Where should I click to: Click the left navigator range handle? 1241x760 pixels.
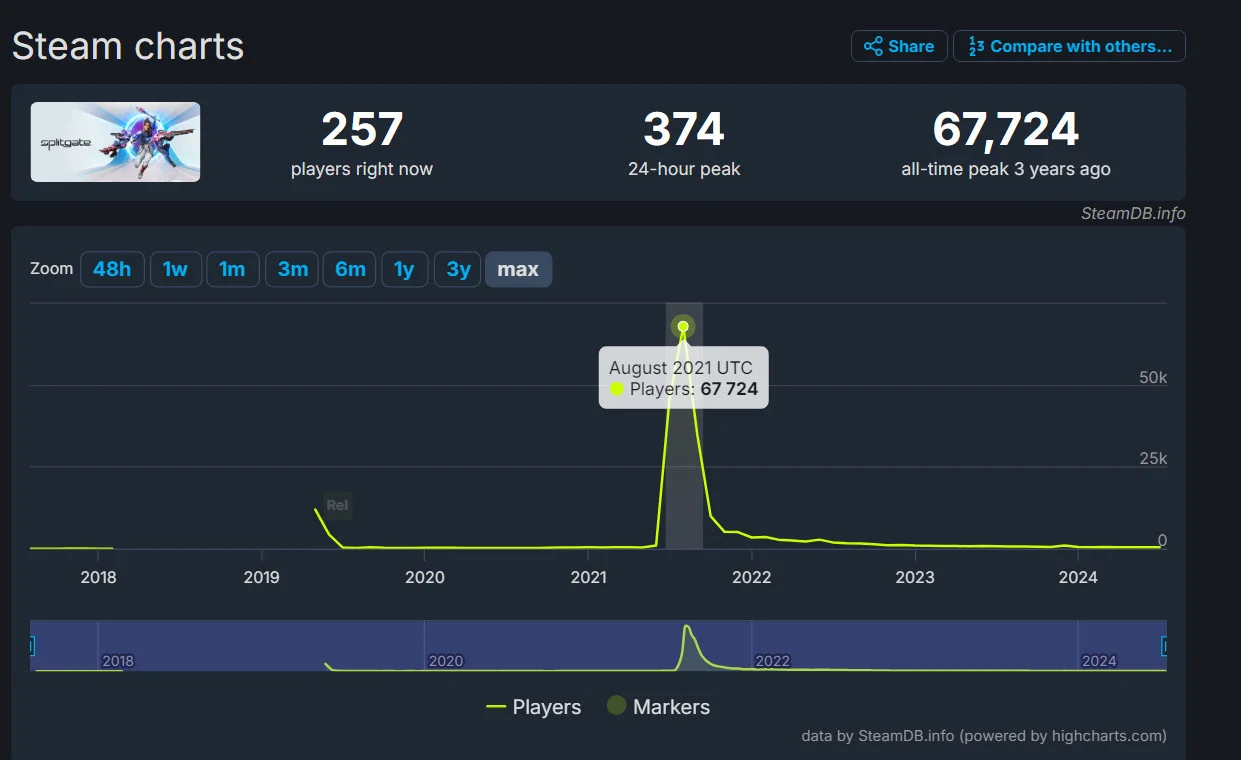point(31,646)
